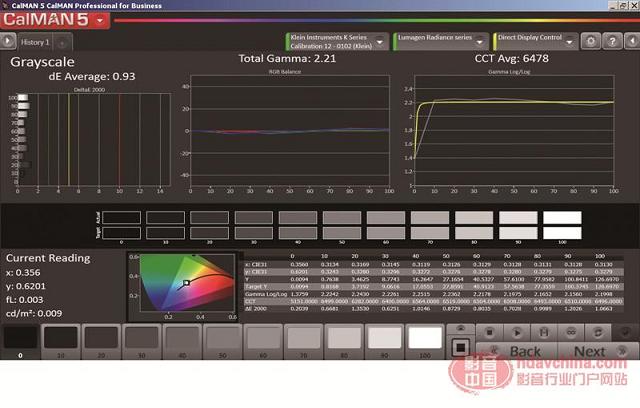Click the pattern window square icon
Screen dimensions: 640x408
pyautogui.click(x=460, y=348)
